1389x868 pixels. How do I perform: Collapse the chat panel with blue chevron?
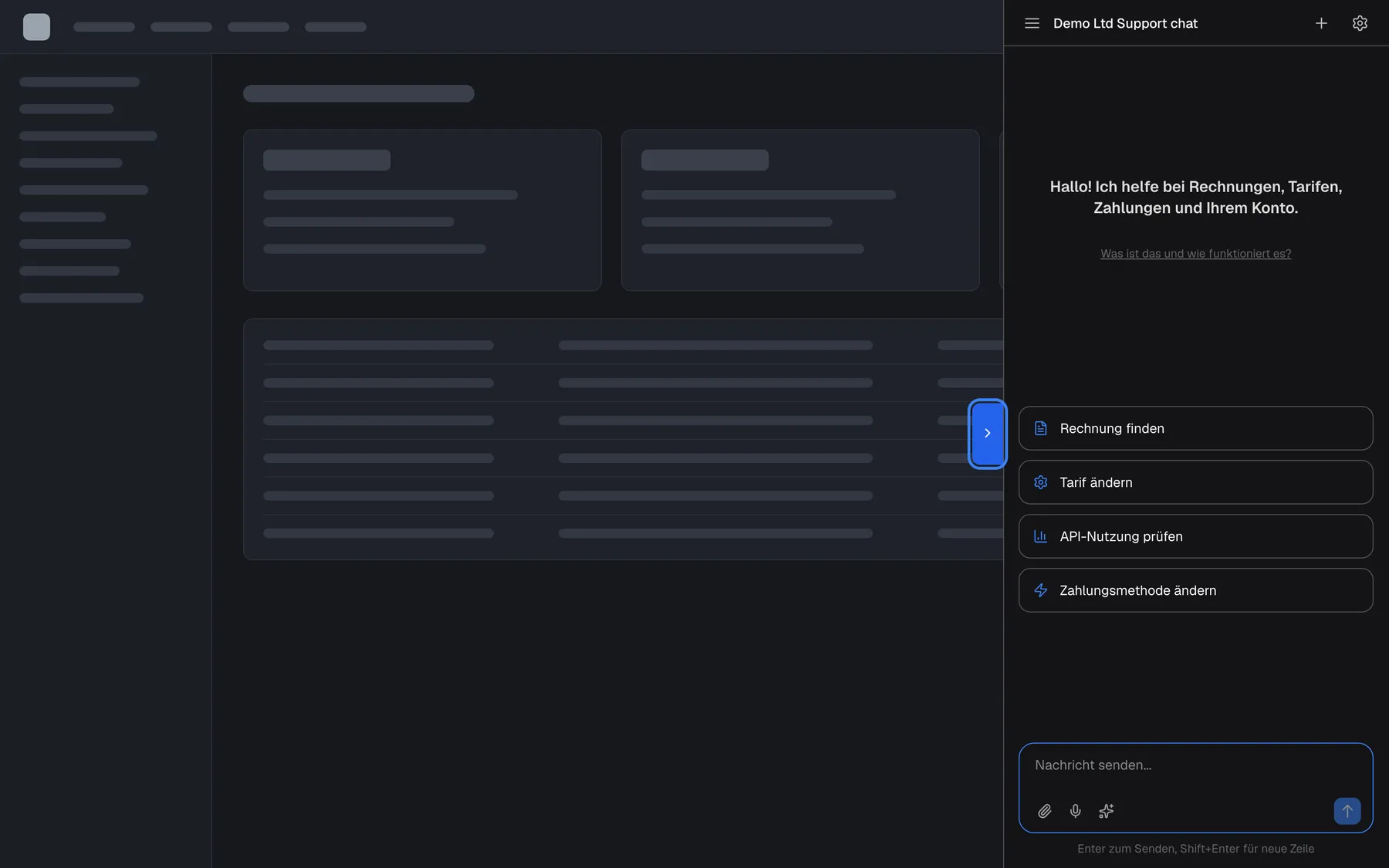[987, 434]
